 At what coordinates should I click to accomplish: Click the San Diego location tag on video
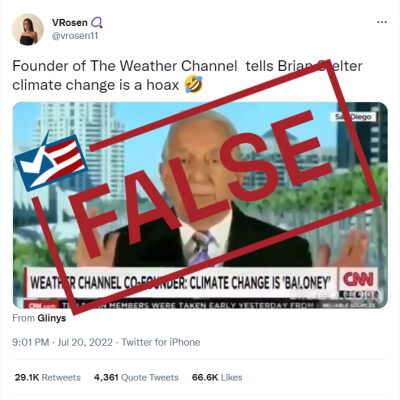pos(353,117)
